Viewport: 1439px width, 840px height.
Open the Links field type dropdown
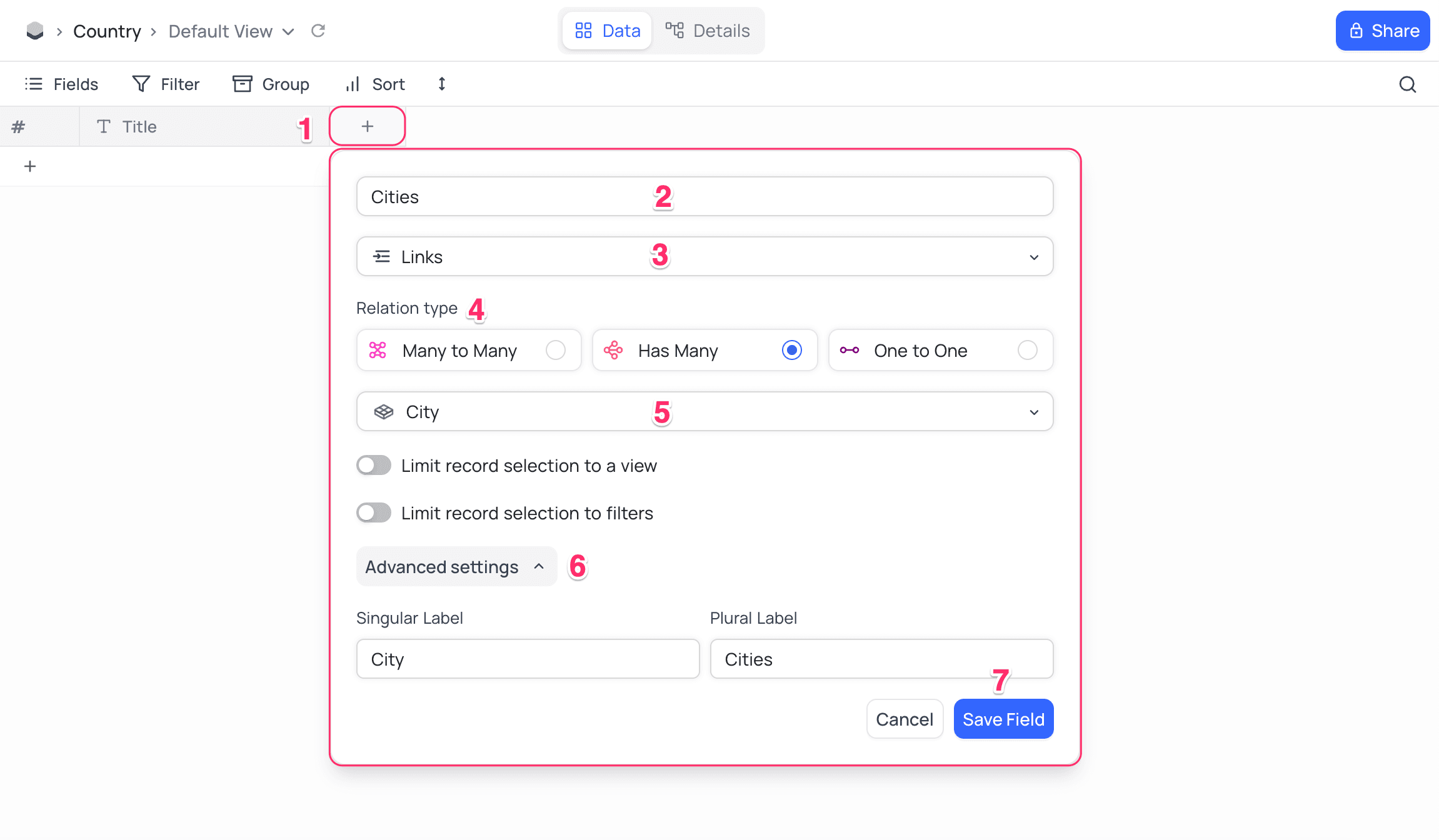coord(704,256)
